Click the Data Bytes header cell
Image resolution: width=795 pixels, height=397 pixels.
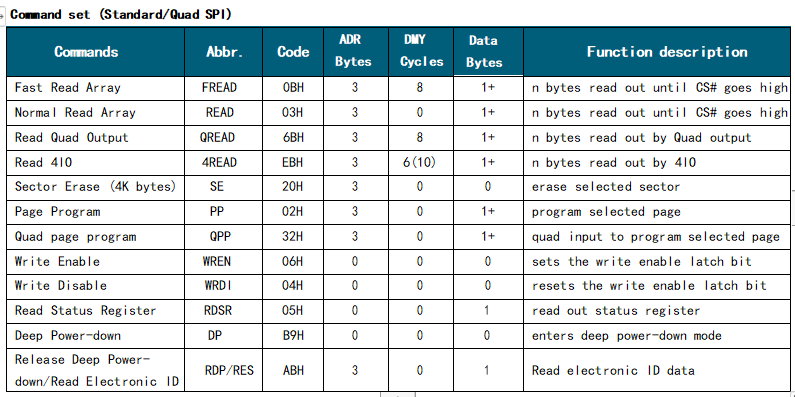click(488, 52)
